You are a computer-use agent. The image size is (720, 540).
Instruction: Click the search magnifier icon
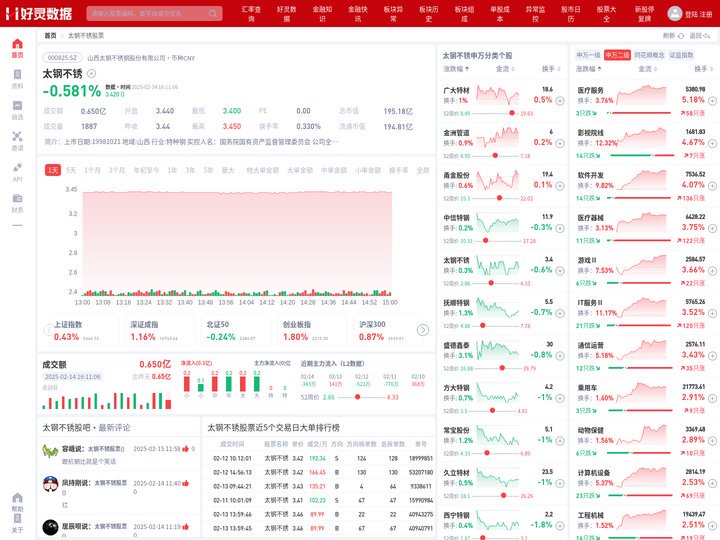pos(213,13)
